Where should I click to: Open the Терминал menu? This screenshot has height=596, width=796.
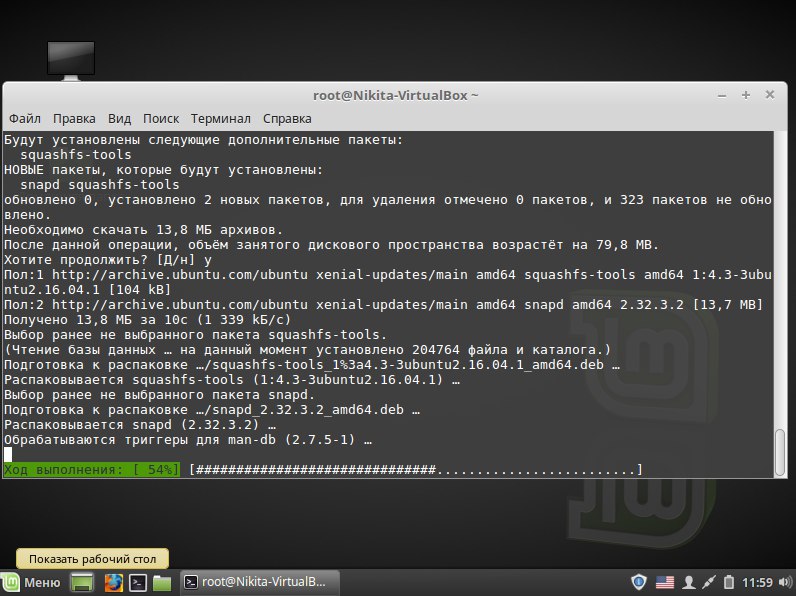[220, 119]
